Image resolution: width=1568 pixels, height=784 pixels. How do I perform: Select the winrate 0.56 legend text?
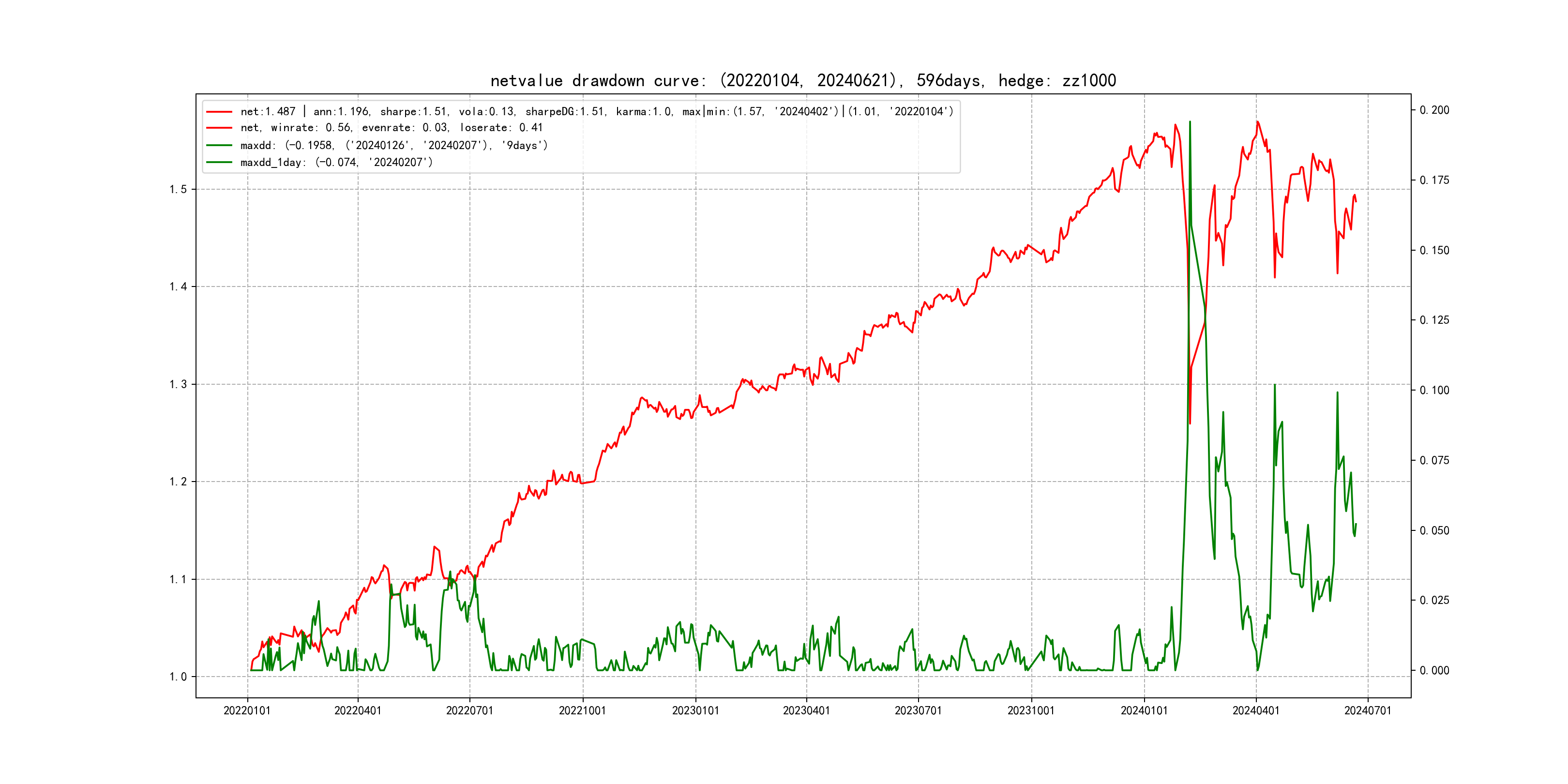pyautogui.click(x=392, y=128)
